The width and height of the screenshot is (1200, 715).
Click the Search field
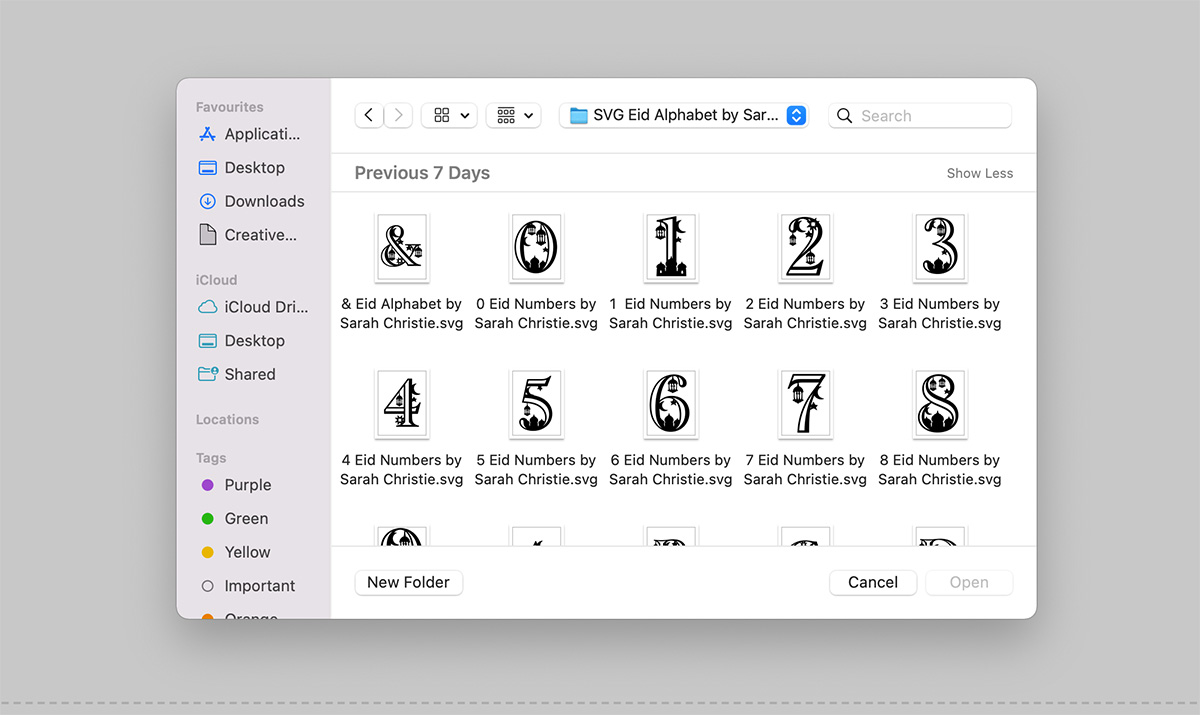920,115
